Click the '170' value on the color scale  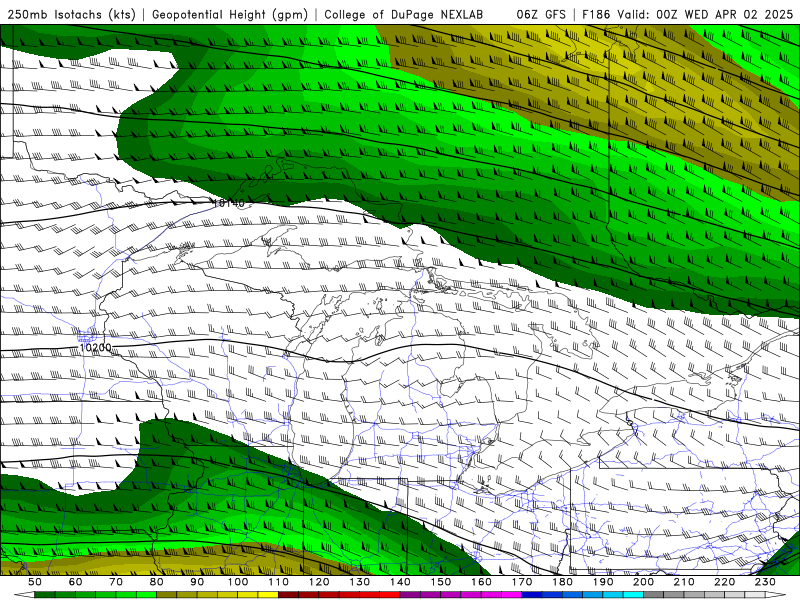521,582
